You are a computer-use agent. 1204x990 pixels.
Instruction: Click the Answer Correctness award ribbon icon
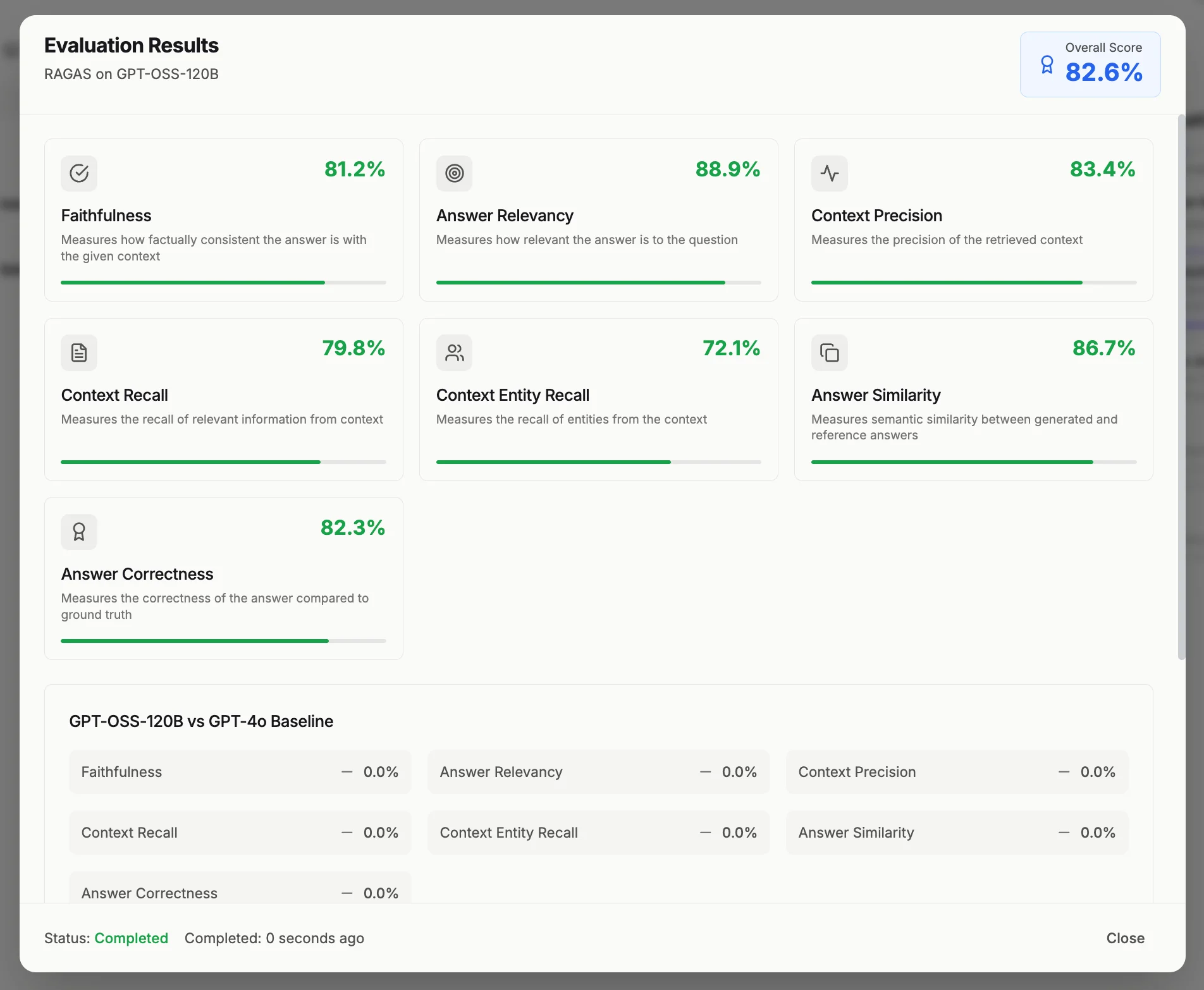[79, 532]
